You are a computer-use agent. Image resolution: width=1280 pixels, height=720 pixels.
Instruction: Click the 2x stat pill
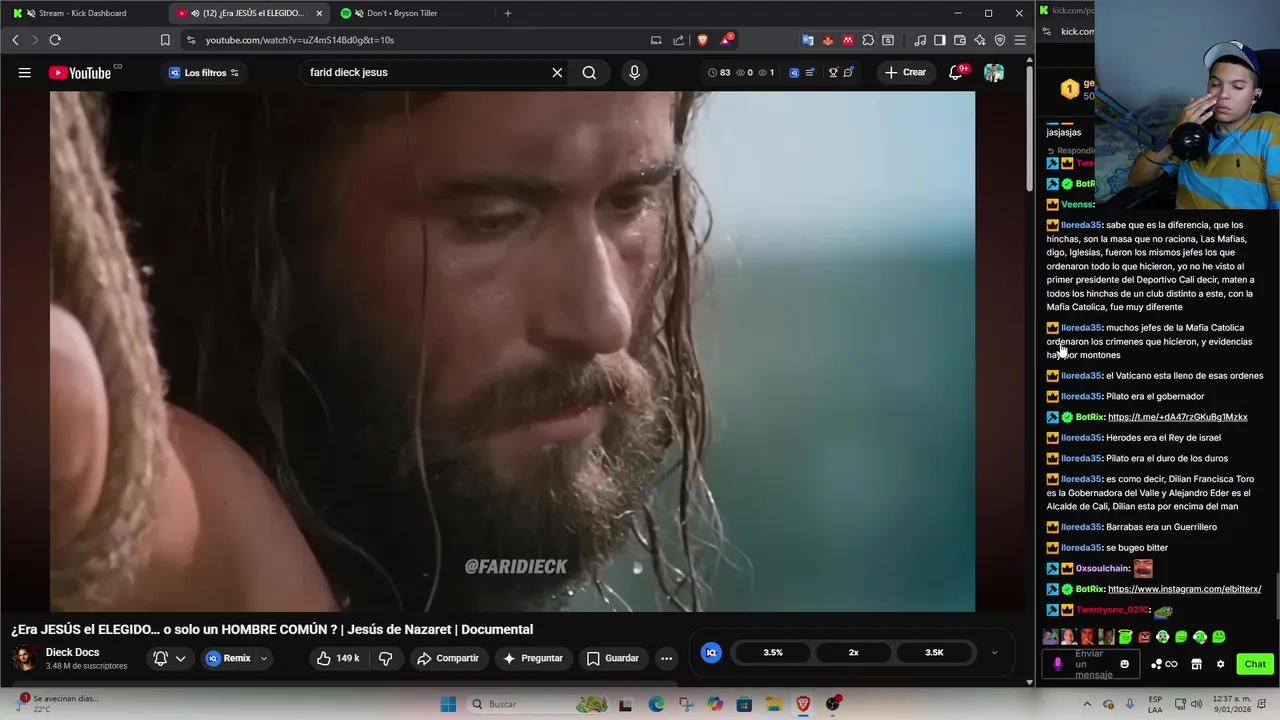click(854, 652)
